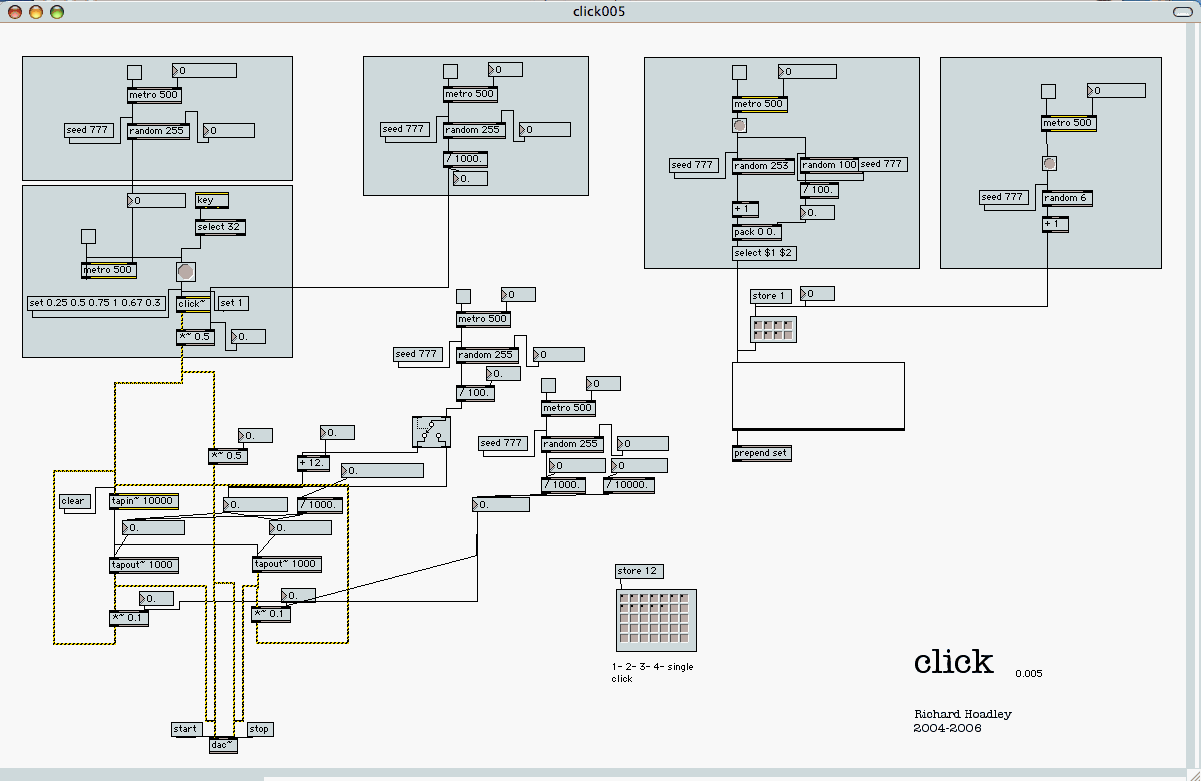
Task: Turn on the toggle in the random 6 panel
Action: pyautogui.click(x=1048, y=91)
